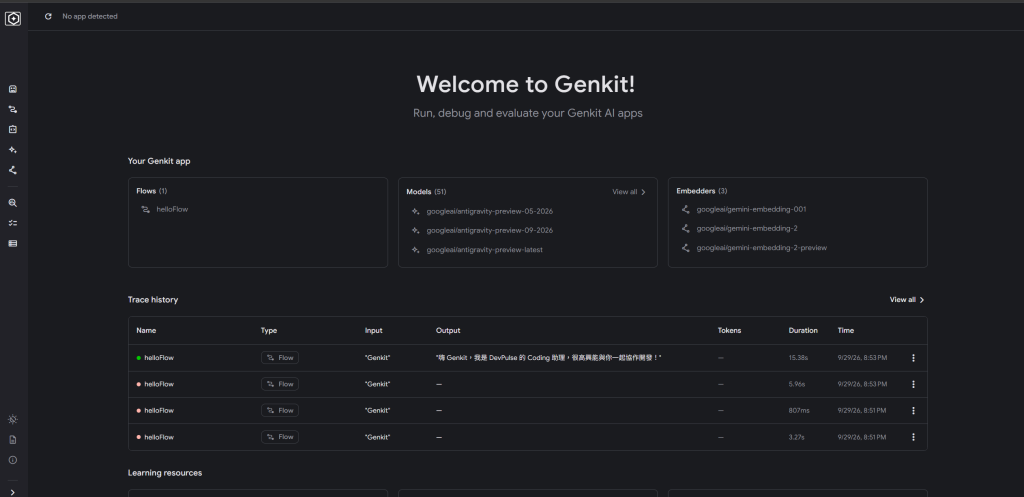Open googleai/gemini-embedding-2-preview embedder
The image size is (1024, 497).
tap(761, 248)
